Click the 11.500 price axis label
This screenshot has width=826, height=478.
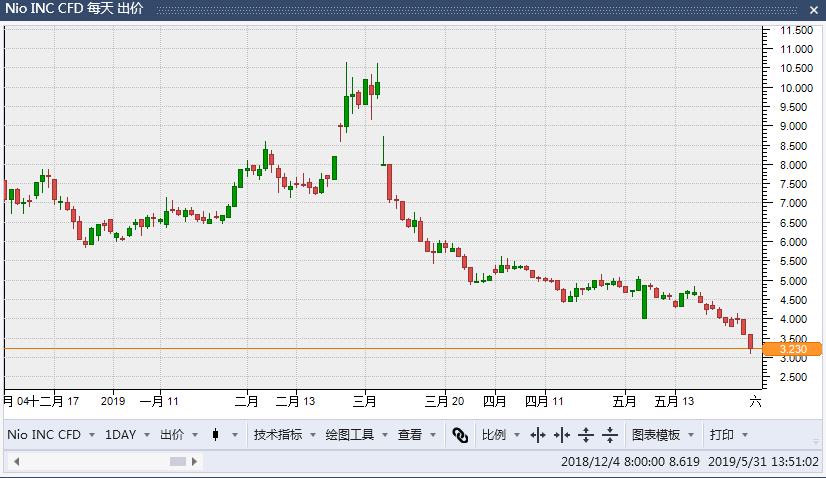coord(796,30)
